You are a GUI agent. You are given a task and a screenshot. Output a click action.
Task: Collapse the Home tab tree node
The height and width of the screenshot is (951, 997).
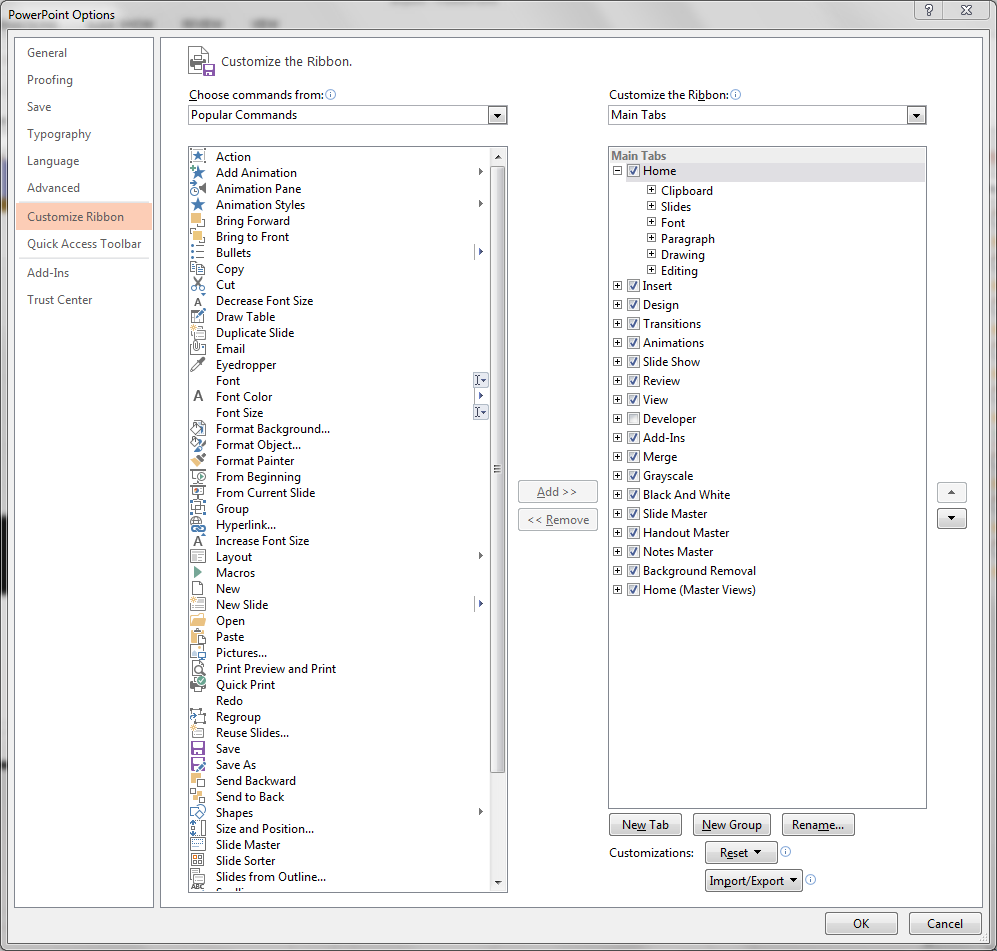tap(617, 170)
